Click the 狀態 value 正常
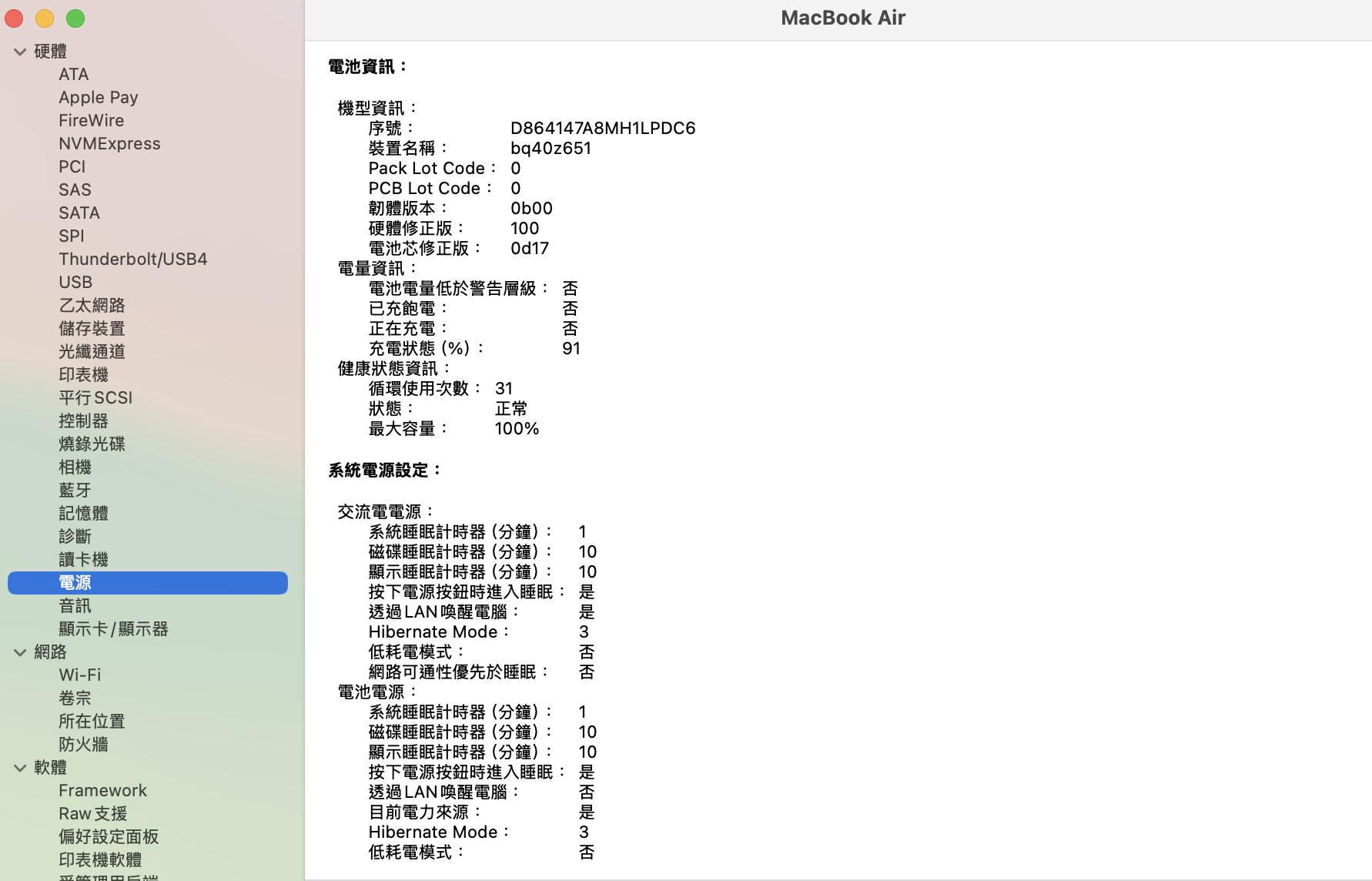This screenshot has height=881, width=1372. point(511,408)
